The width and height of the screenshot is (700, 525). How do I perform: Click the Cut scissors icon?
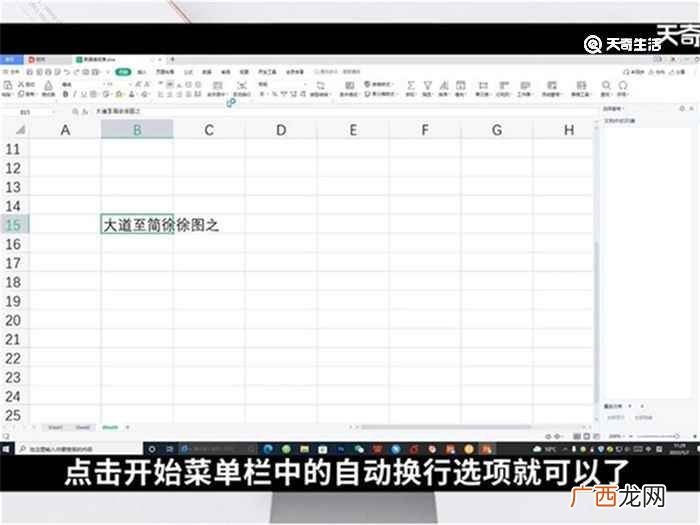pyautogui.click(x=21, y=84)
